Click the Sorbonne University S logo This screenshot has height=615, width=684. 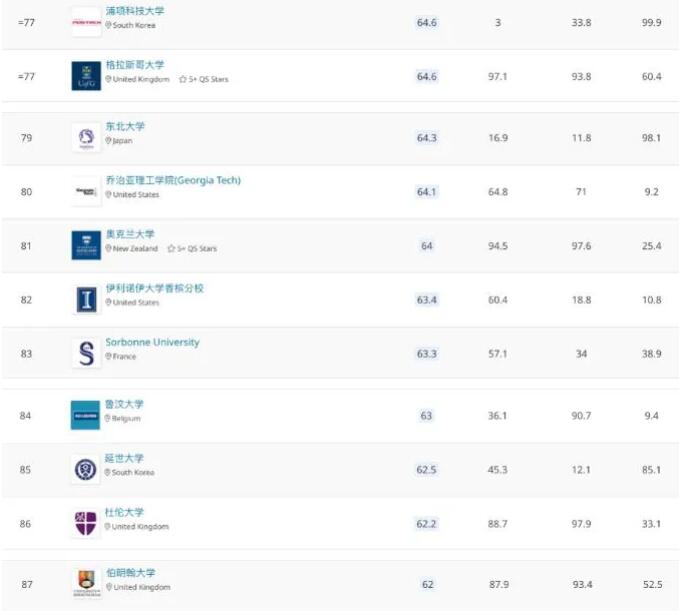pyautogui.click(x=86, y=353)
